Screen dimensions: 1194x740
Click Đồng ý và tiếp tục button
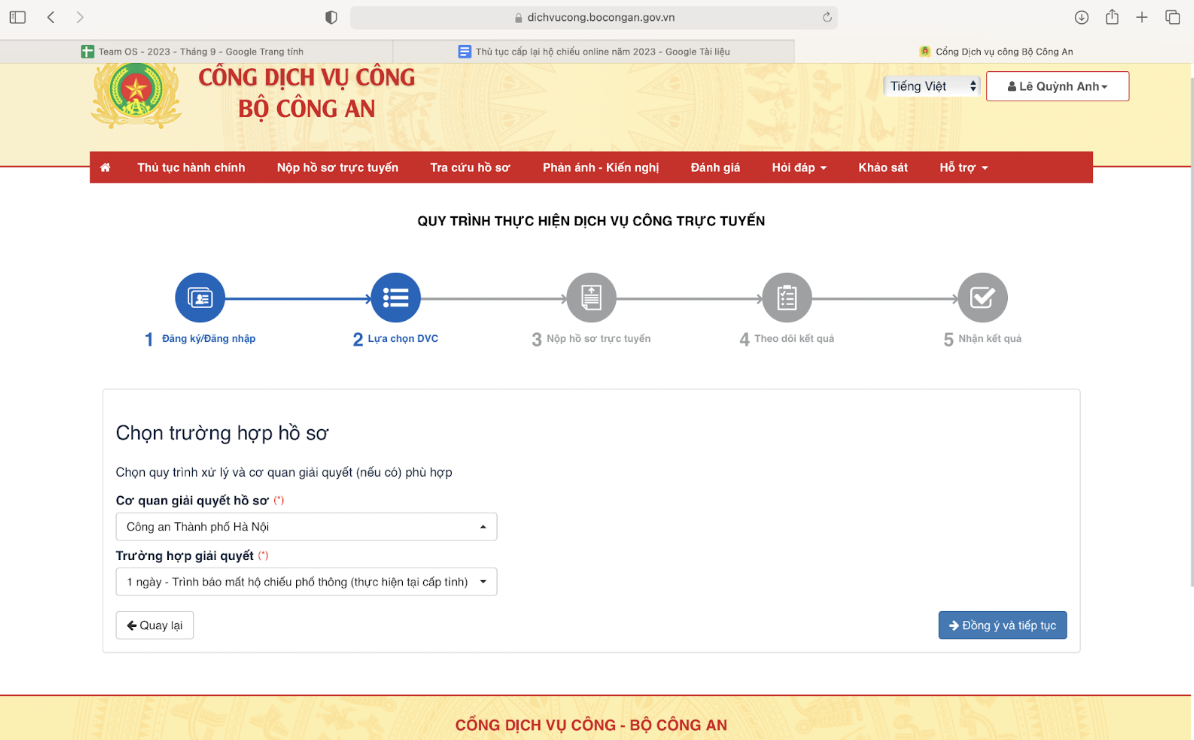(1002, 625)
